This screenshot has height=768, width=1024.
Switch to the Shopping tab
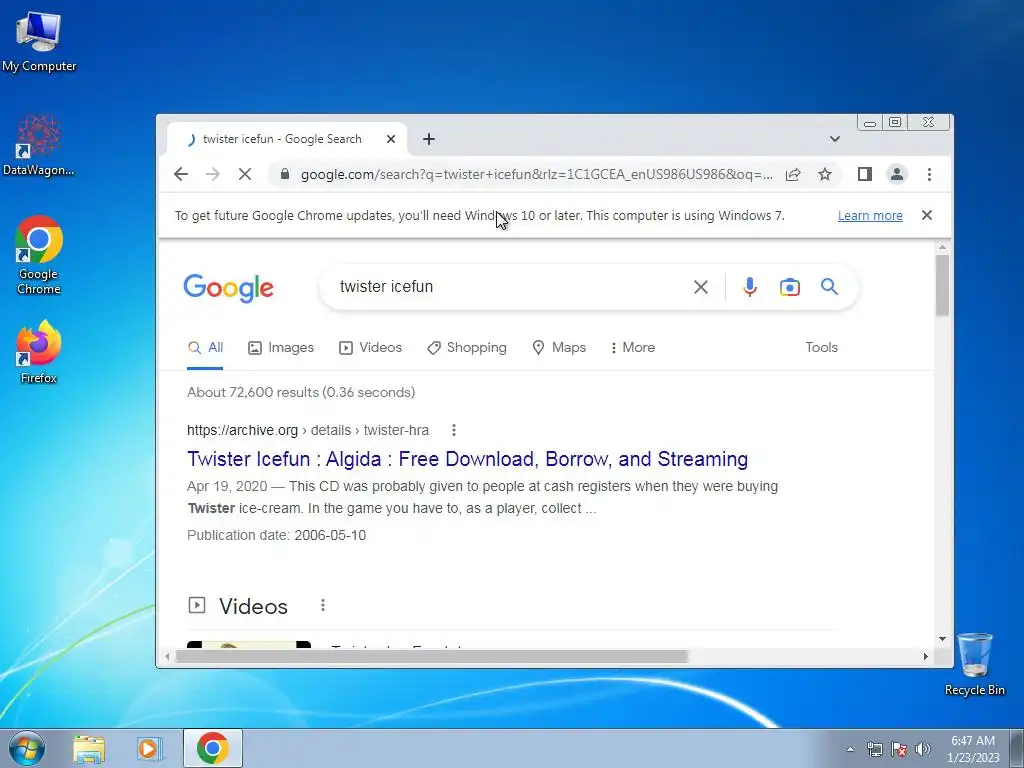(467, 347)
